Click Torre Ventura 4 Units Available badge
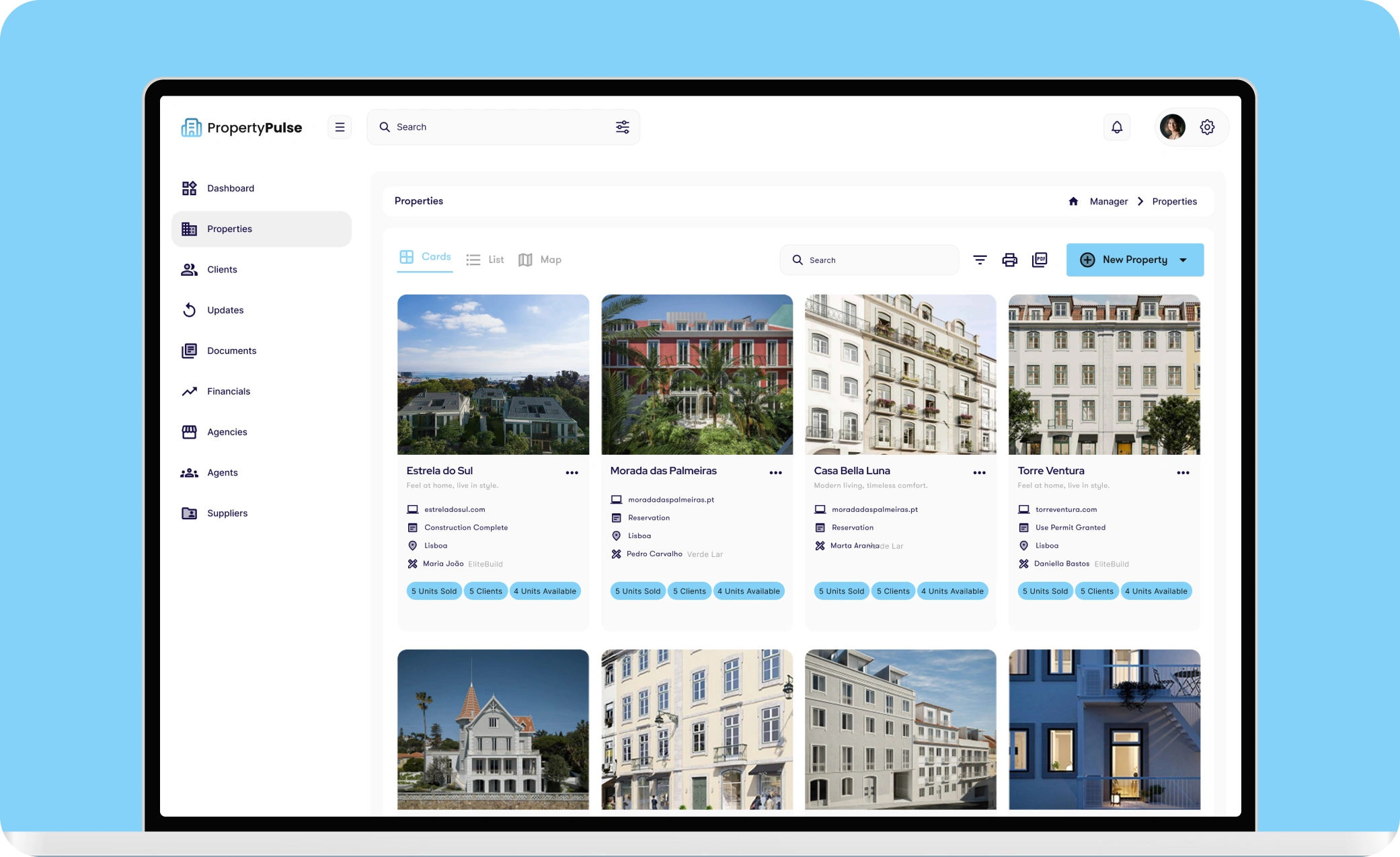 click(x=1157, y=591)
